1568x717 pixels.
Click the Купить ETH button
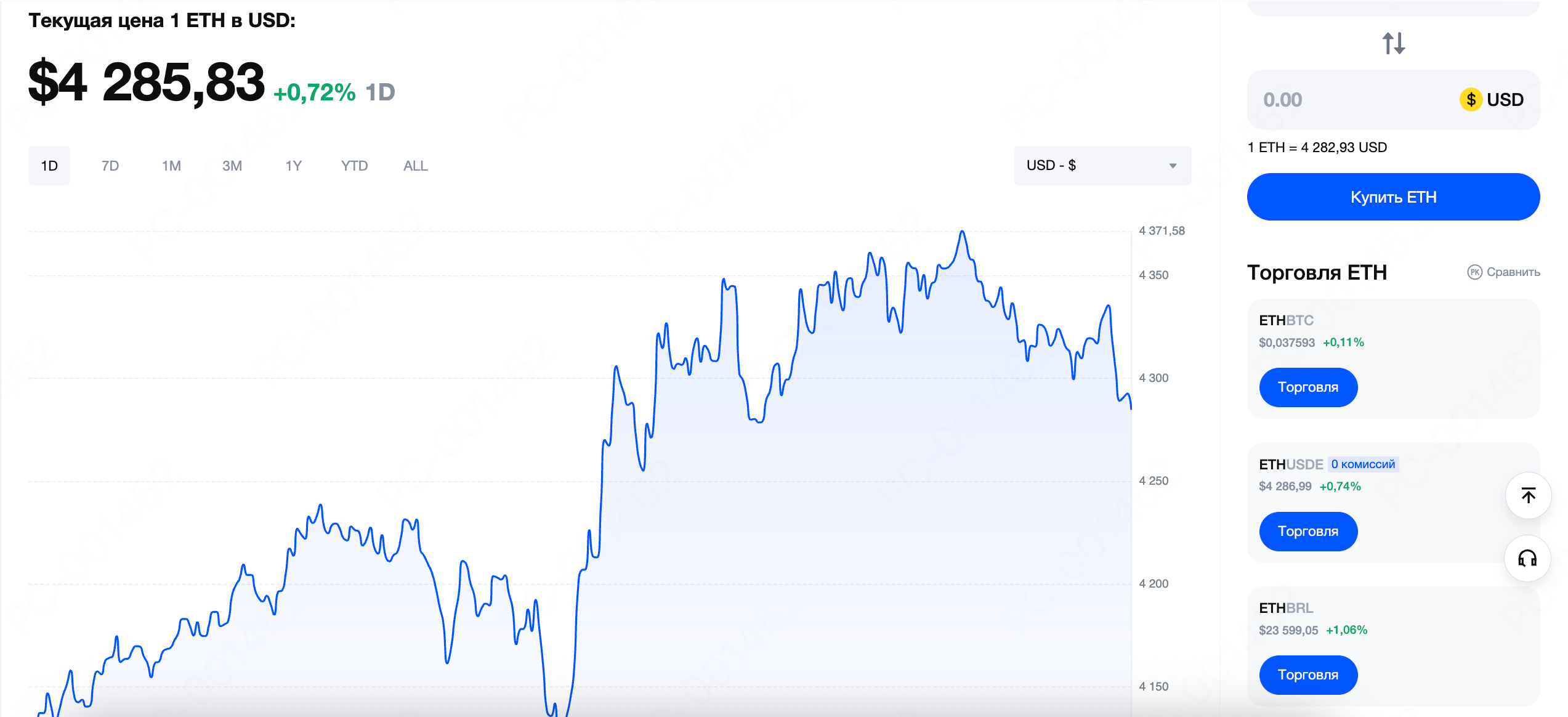tap(1393, 197)
